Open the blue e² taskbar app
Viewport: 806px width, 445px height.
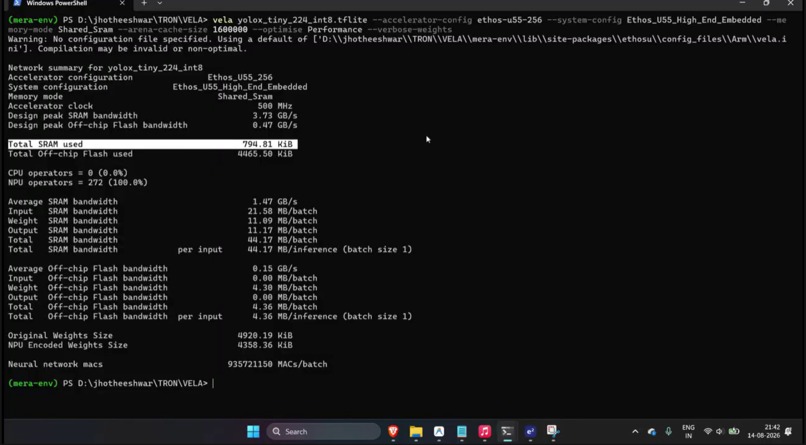coord(530,432)
